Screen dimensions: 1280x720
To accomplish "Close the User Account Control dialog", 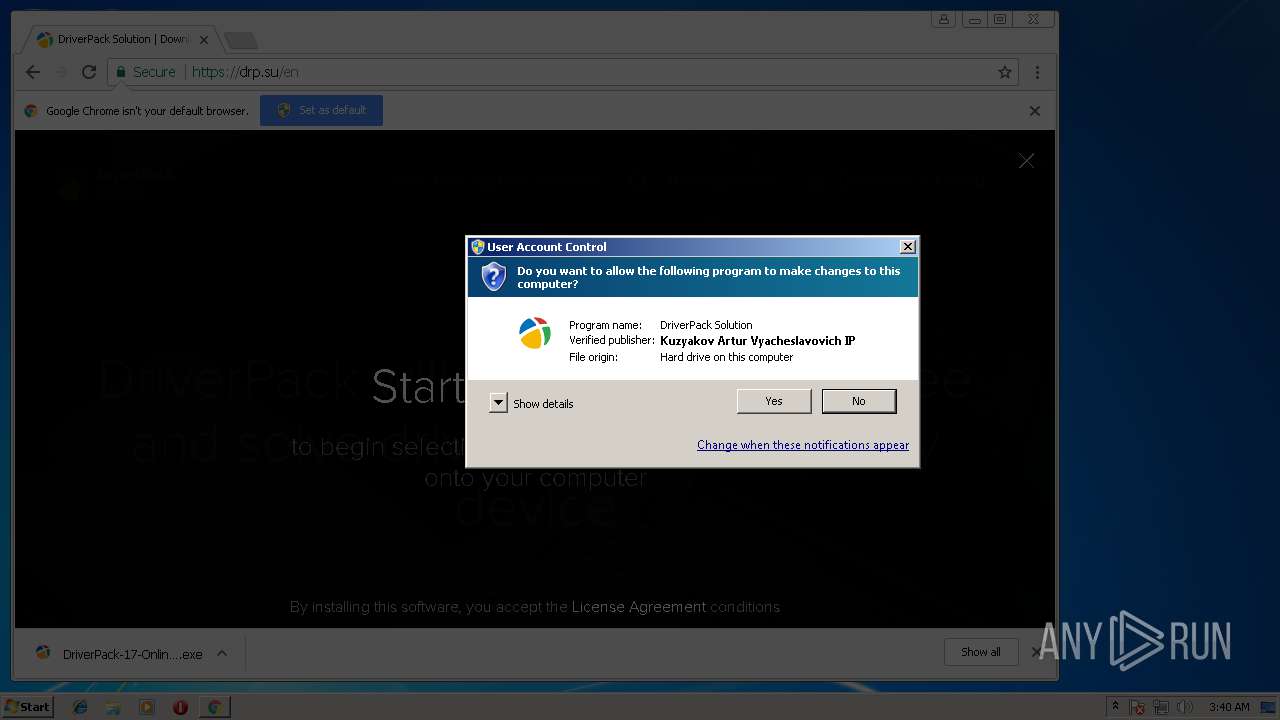I will pyautogui.click(x=907, y=247).
